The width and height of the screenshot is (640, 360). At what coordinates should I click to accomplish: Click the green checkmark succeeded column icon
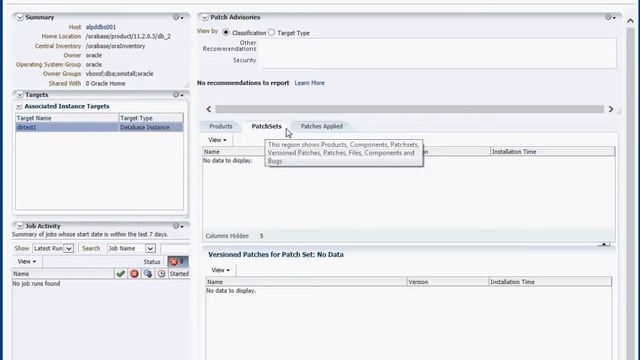120,274
